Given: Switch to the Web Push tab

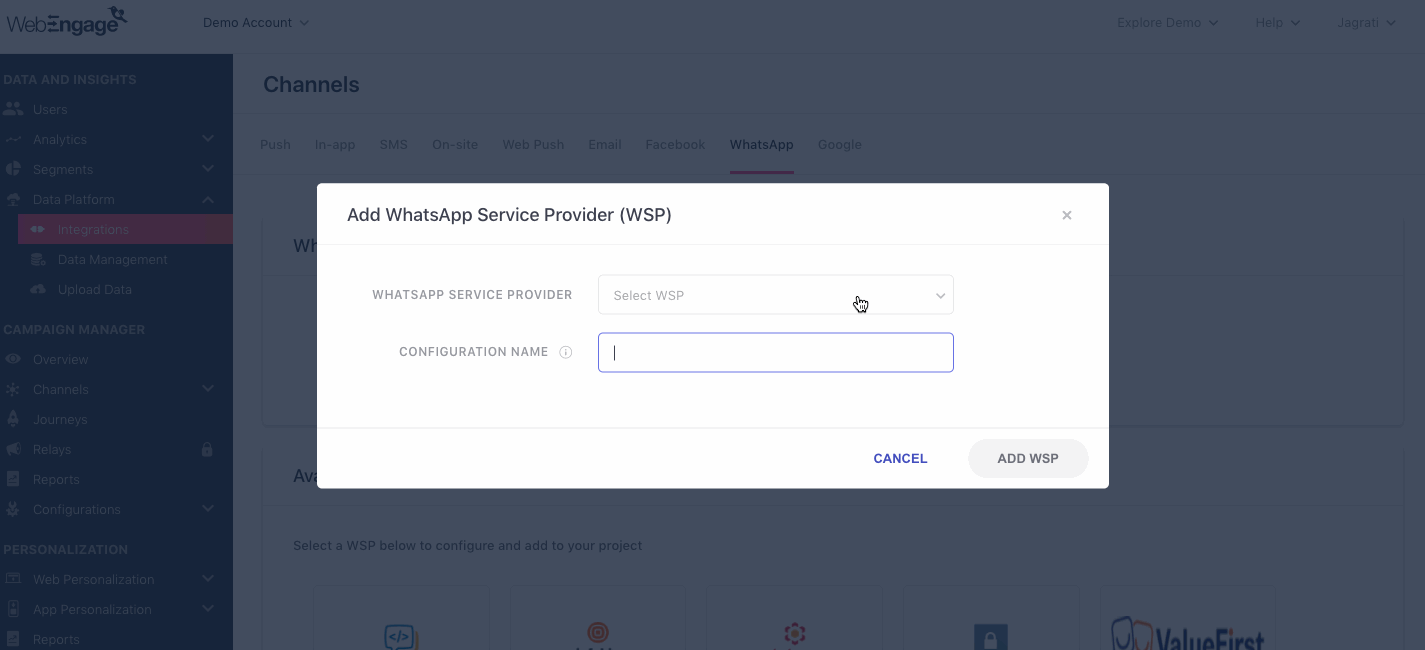Looking at the screenshot, I should coord(533,144).
